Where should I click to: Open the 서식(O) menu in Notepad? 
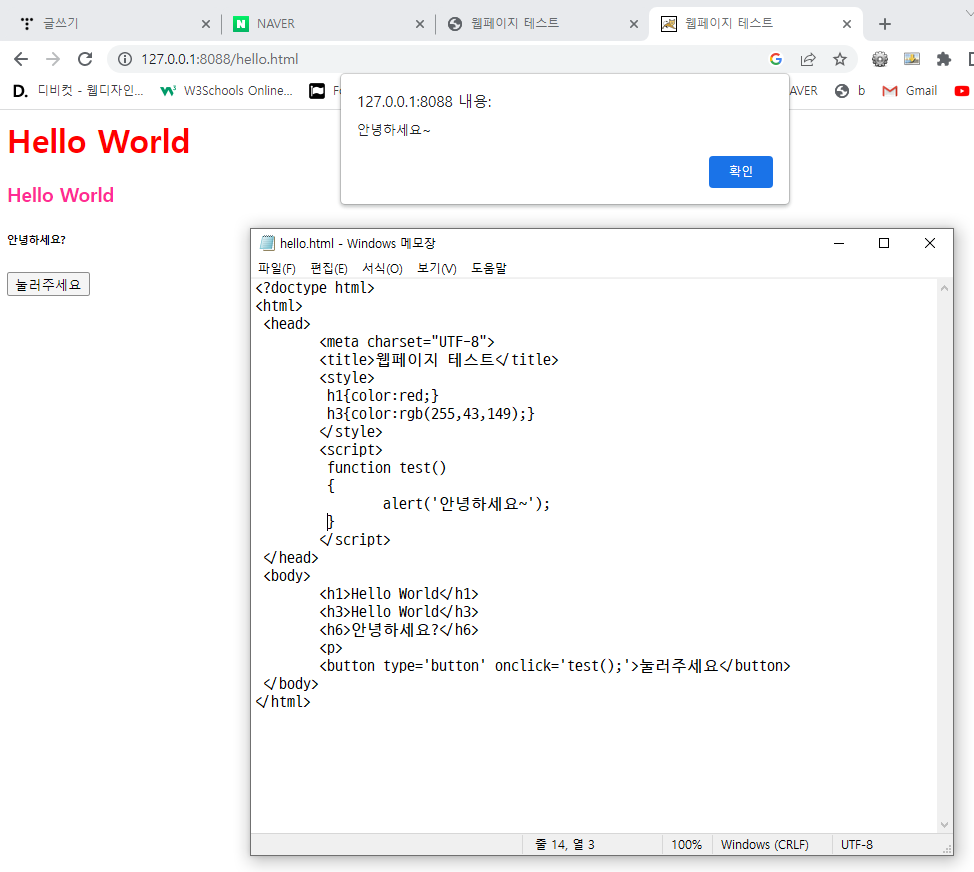(x=382, y=268)
